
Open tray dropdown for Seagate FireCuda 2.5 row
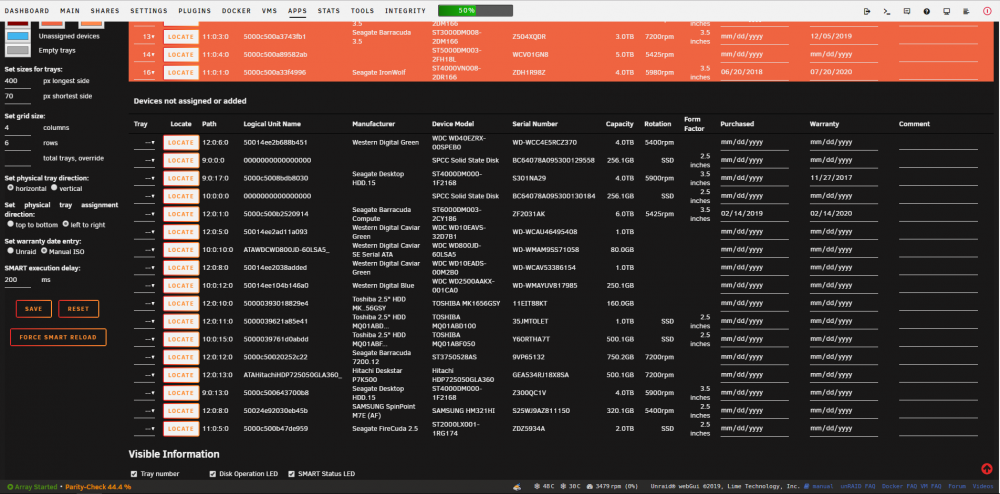pyautogui.click(x=145, y=428)
